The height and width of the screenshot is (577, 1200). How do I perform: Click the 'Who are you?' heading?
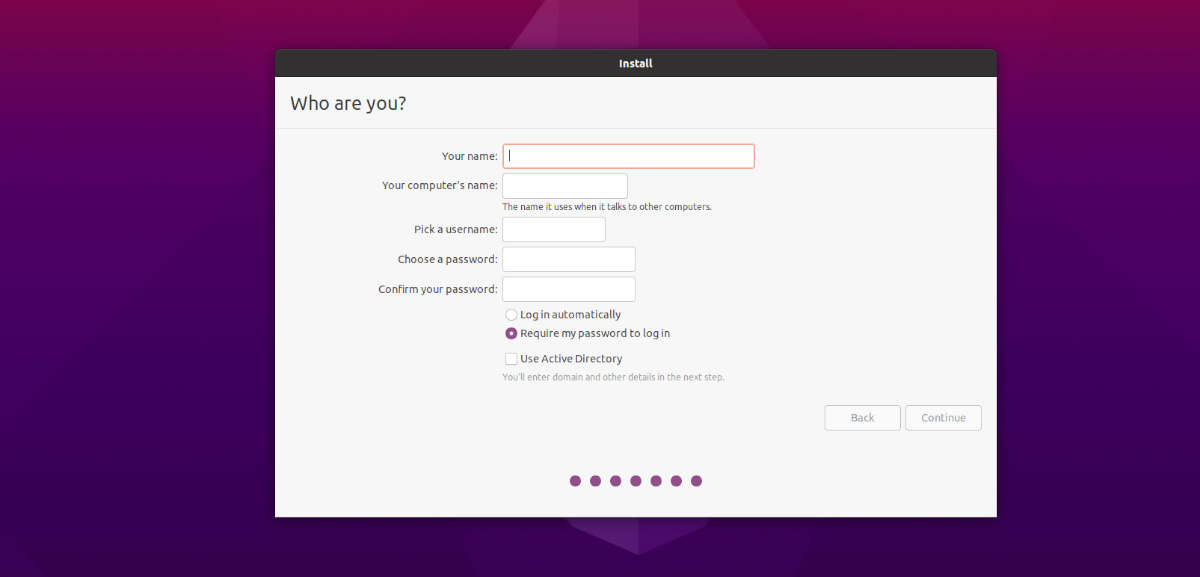348,103
